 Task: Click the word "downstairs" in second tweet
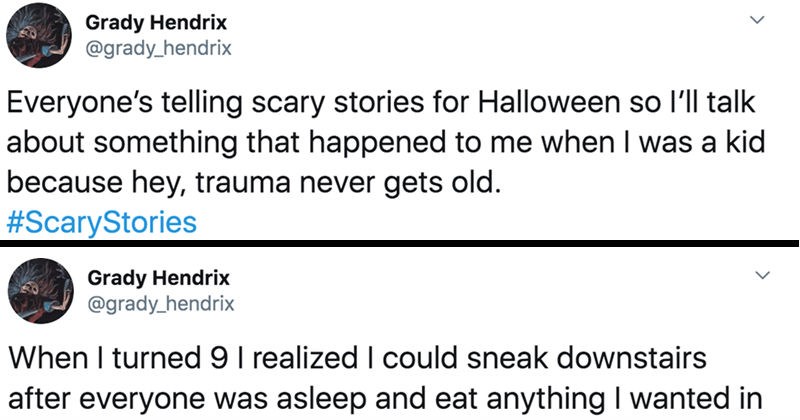click(631, 358)
